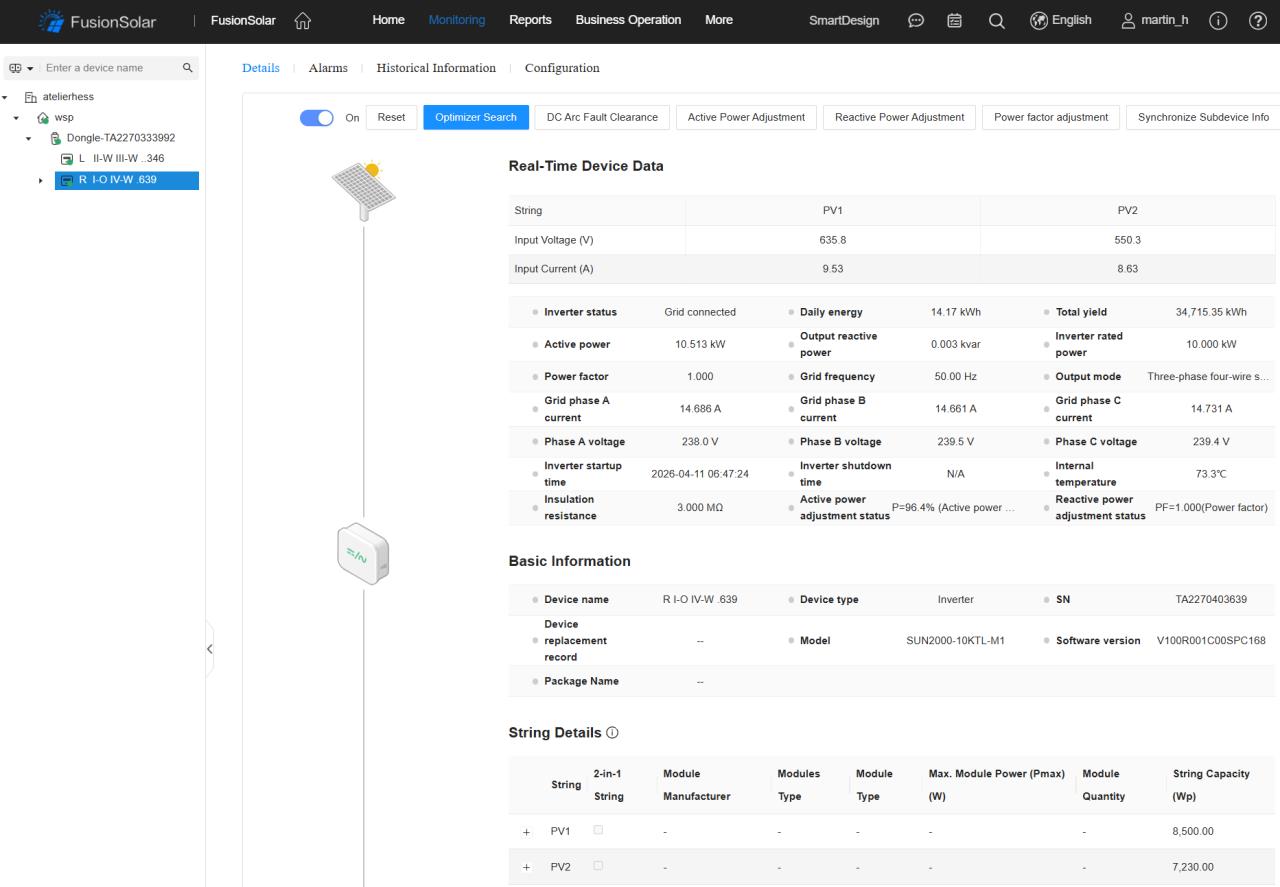Open the Reports menu

click(530, 21)
